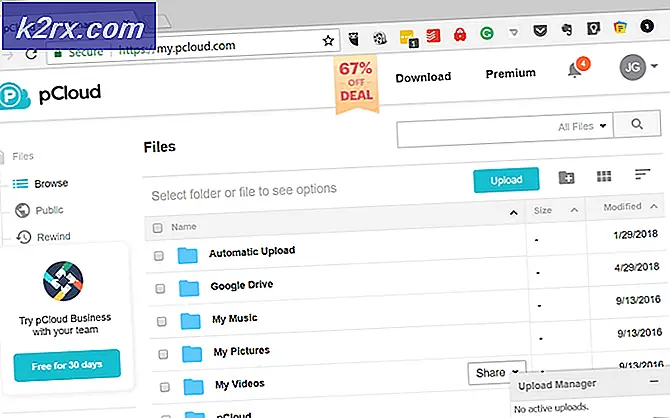Click the My Music folder icon
This screenshot has width=670, height=418.
pyautogui.click(x=190, y=321)
